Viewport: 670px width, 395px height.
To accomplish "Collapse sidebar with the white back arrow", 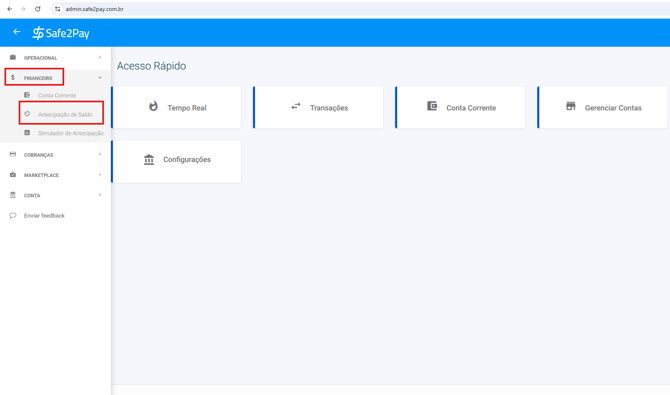I will point(17,32).
